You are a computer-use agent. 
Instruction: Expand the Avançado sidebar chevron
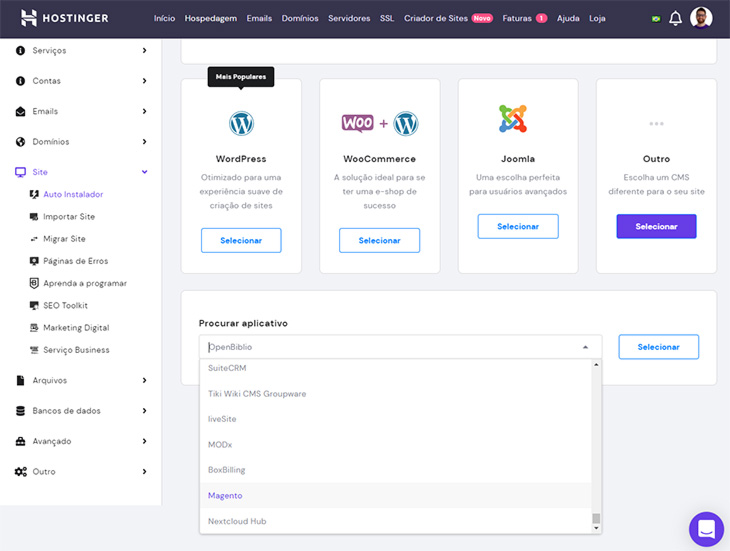144,441
